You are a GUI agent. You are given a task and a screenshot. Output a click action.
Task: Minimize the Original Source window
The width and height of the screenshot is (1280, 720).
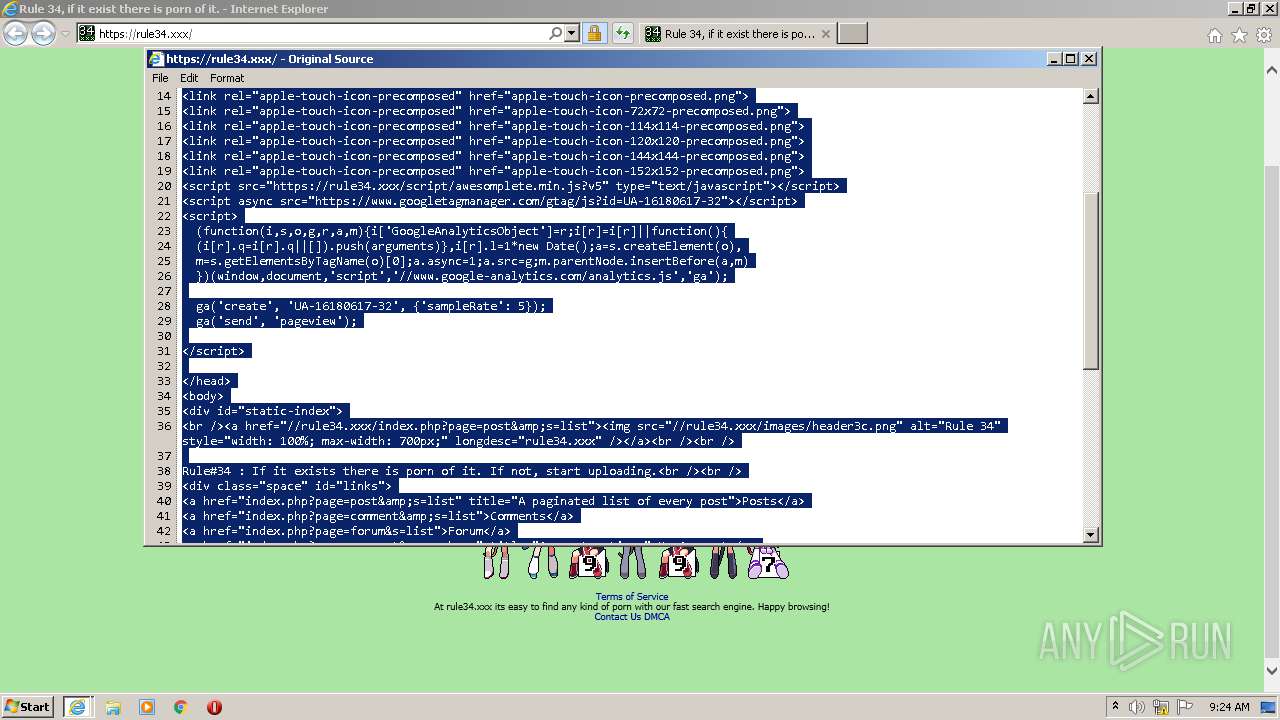click(1054, 59)
